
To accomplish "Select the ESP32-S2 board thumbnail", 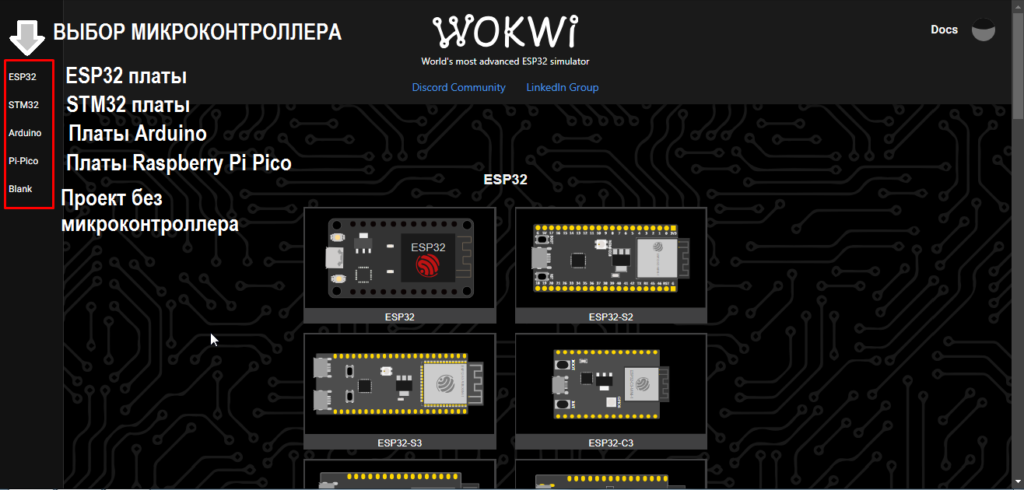I will pyautogui.click(x=611, y=259).
